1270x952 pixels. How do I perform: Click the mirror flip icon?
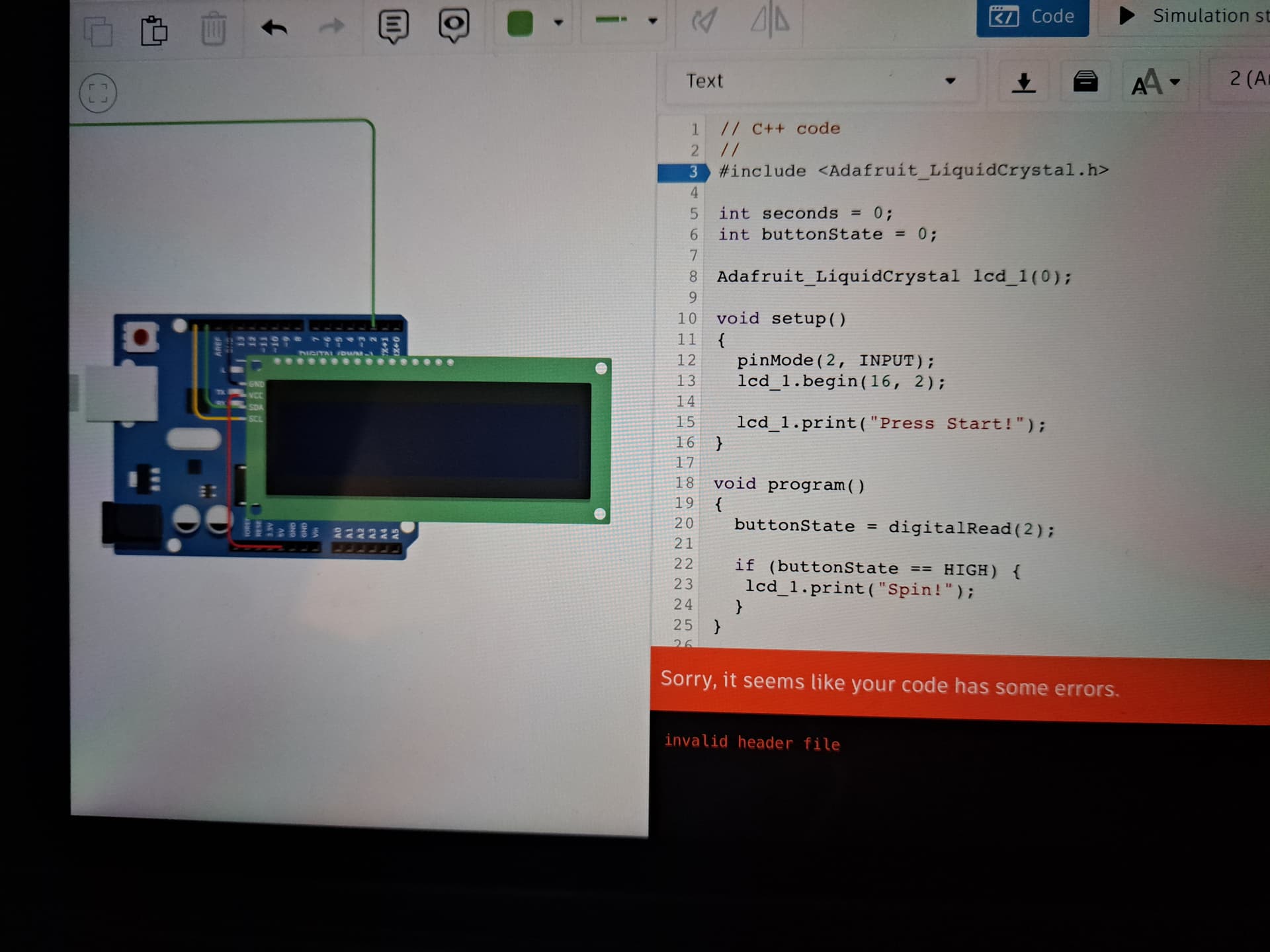tap(770, 19)
